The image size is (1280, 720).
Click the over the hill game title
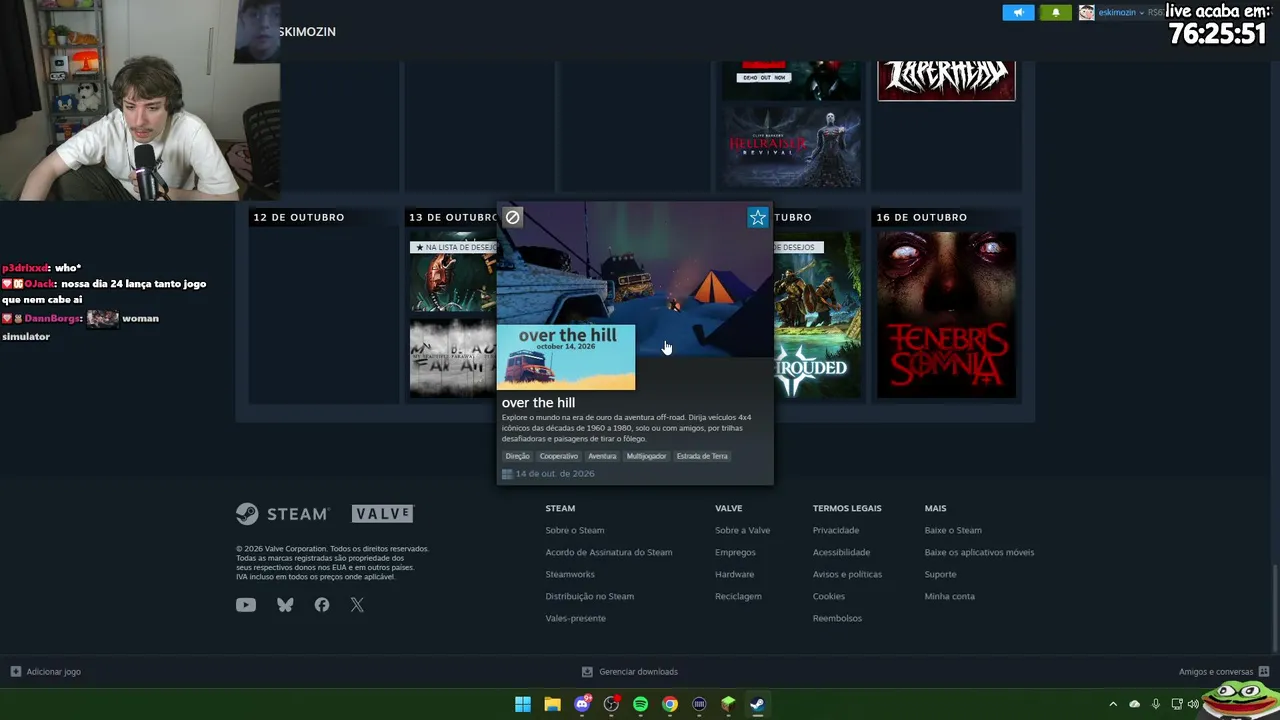click(x=538, y=403)
